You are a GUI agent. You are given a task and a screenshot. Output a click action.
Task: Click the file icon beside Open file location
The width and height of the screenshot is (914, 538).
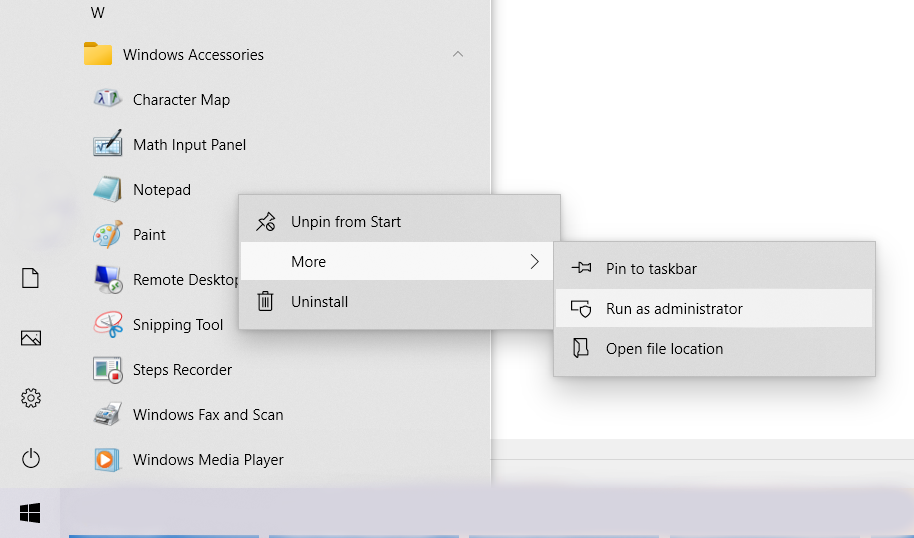click(x=580, y=348)
